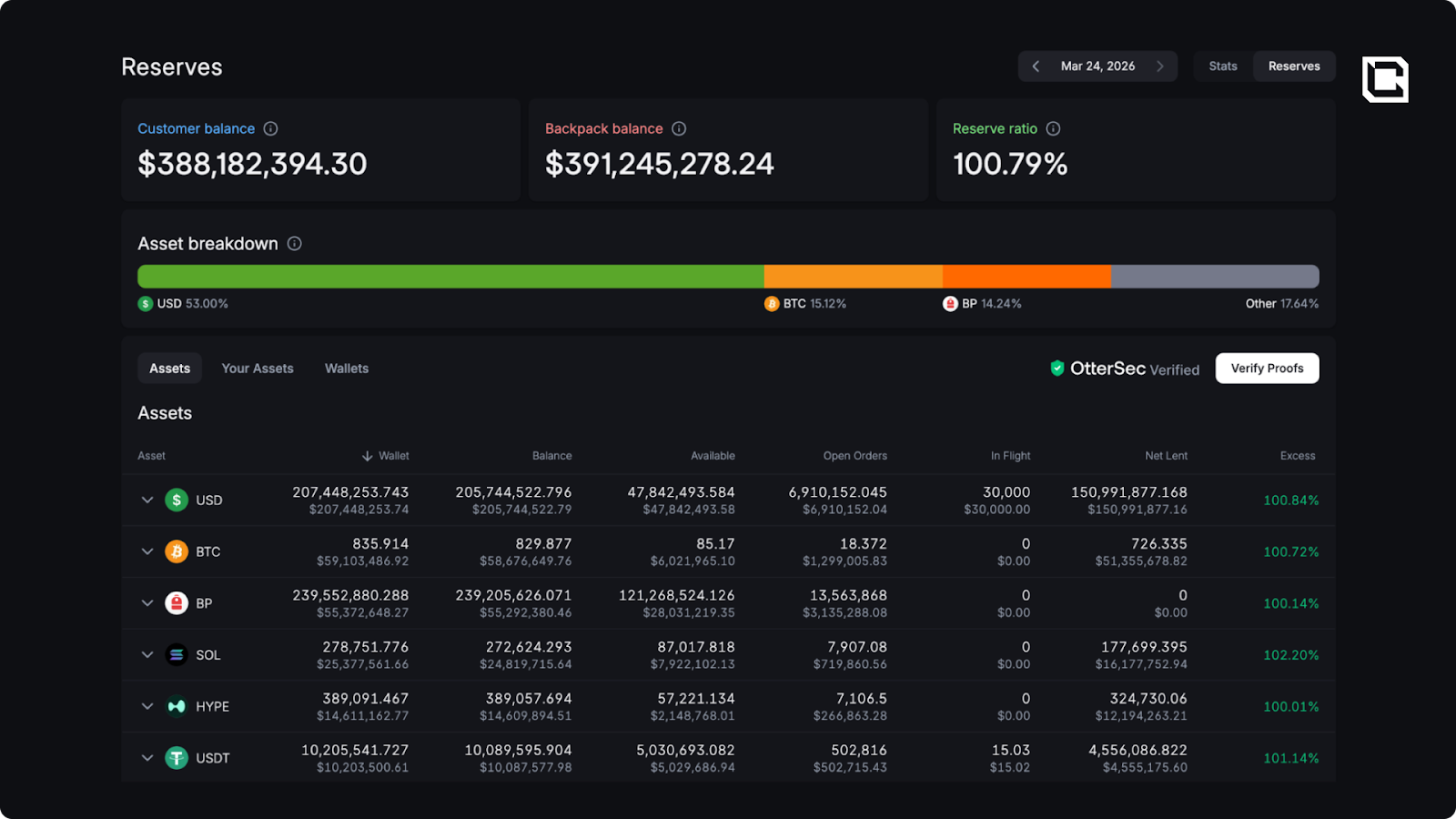Select the Wallets tab
1456x819 pixels.
pos(347,369)
